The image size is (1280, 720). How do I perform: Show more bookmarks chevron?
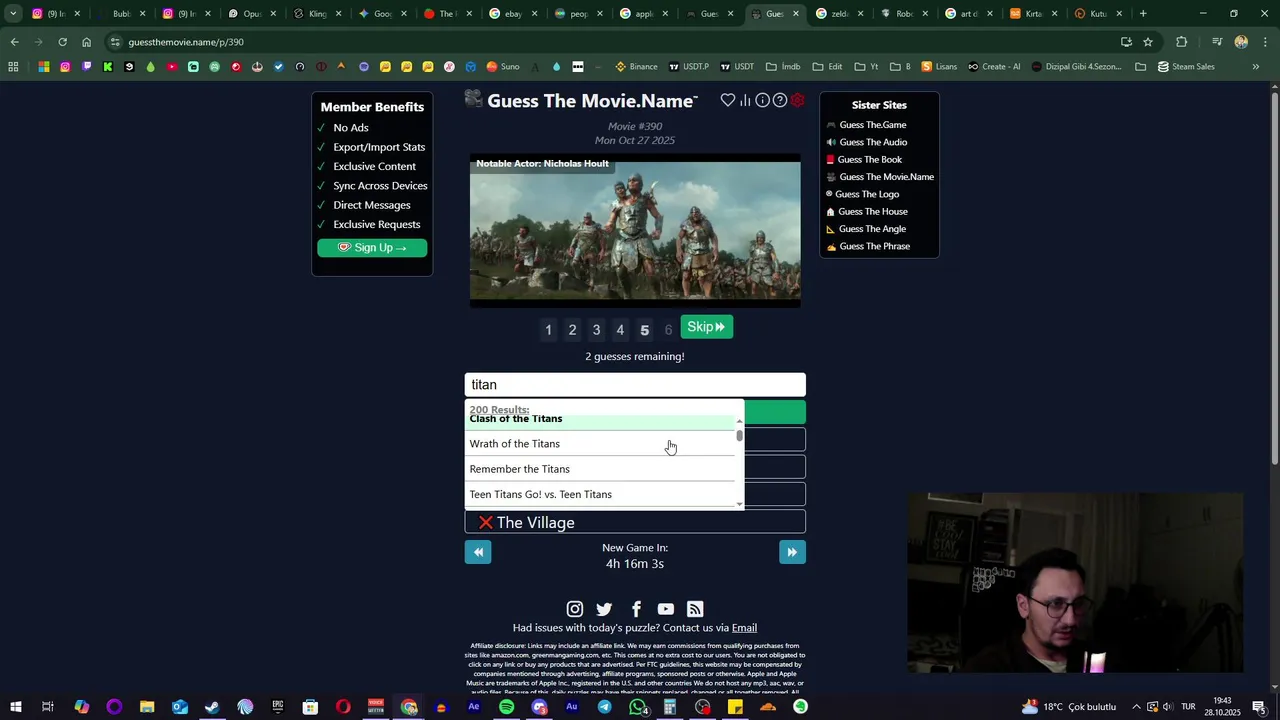pyautogui.click(x=1256, y=67)
